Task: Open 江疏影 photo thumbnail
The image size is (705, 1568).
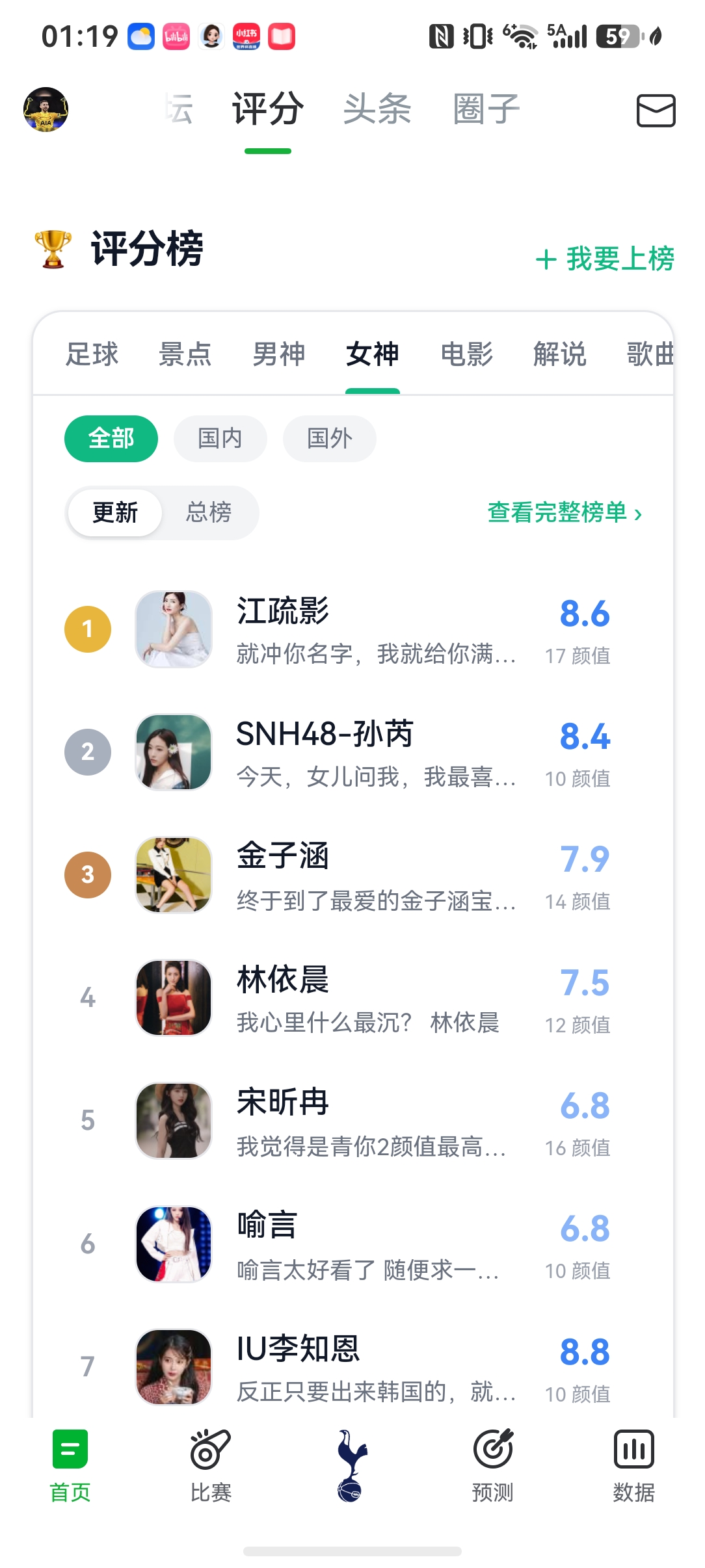Action: coord(174,629)
